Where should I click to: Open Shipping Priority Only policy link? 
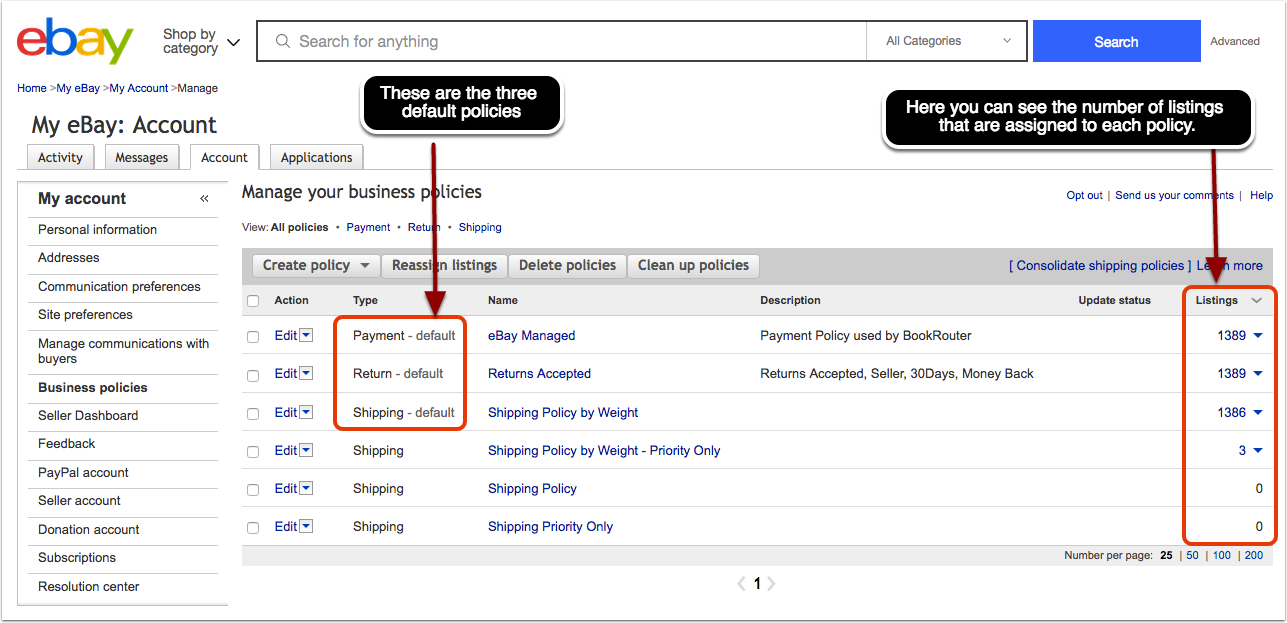550,526
